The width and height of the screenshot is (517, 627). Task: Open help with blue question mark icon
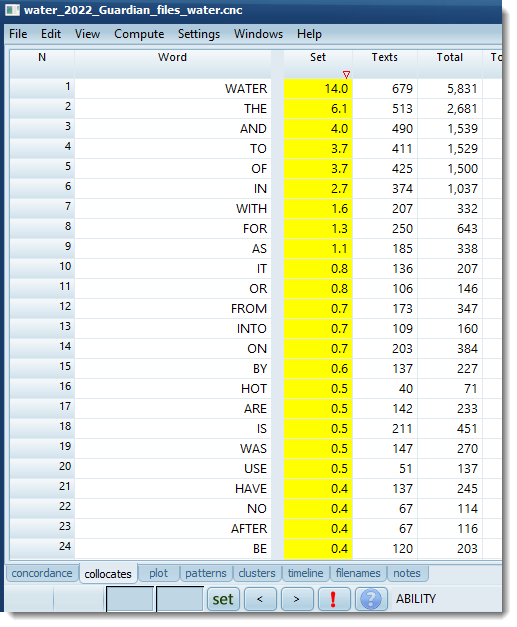(371, 599)
